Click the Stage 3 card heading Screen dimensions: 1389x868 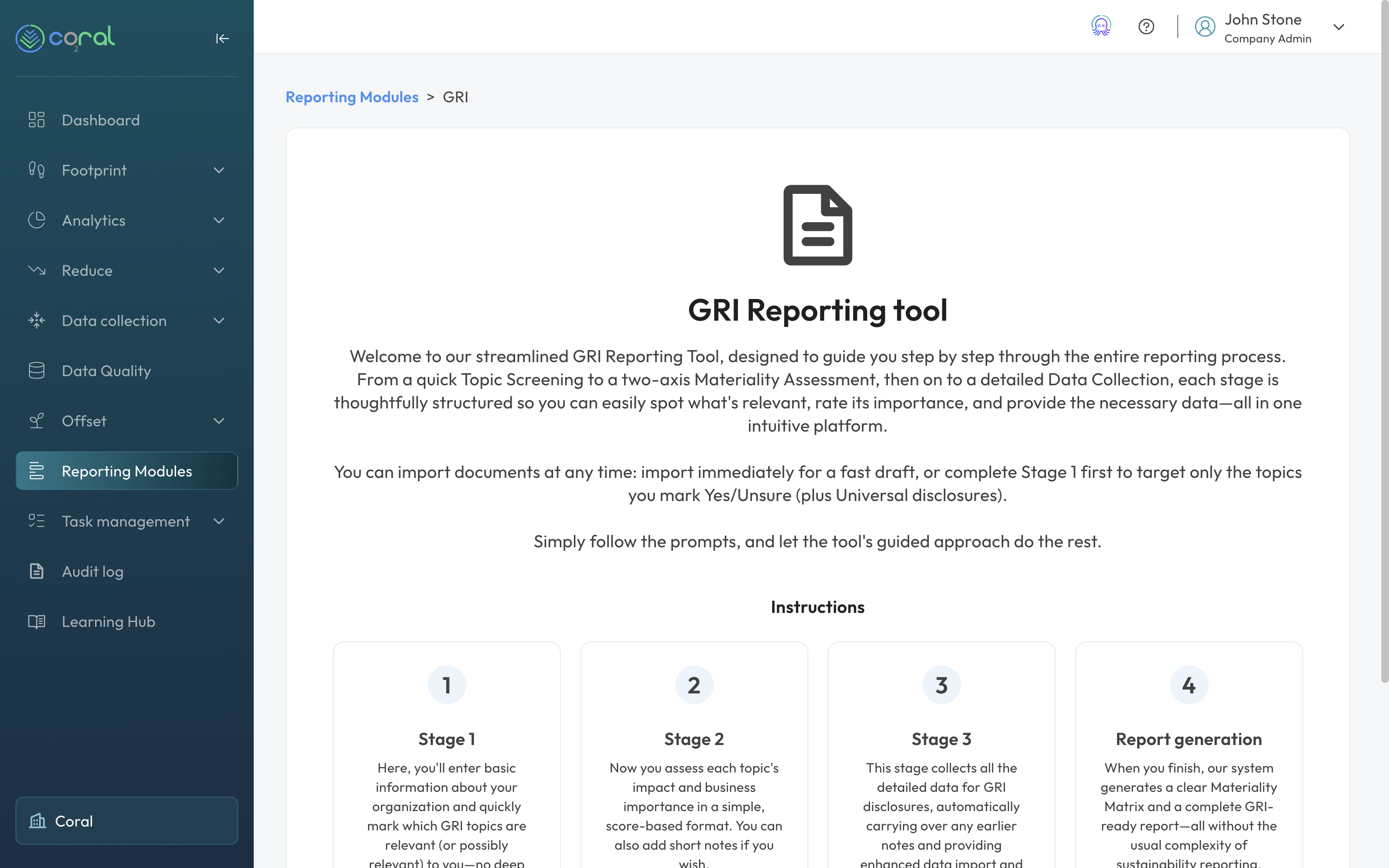(941, 739)
